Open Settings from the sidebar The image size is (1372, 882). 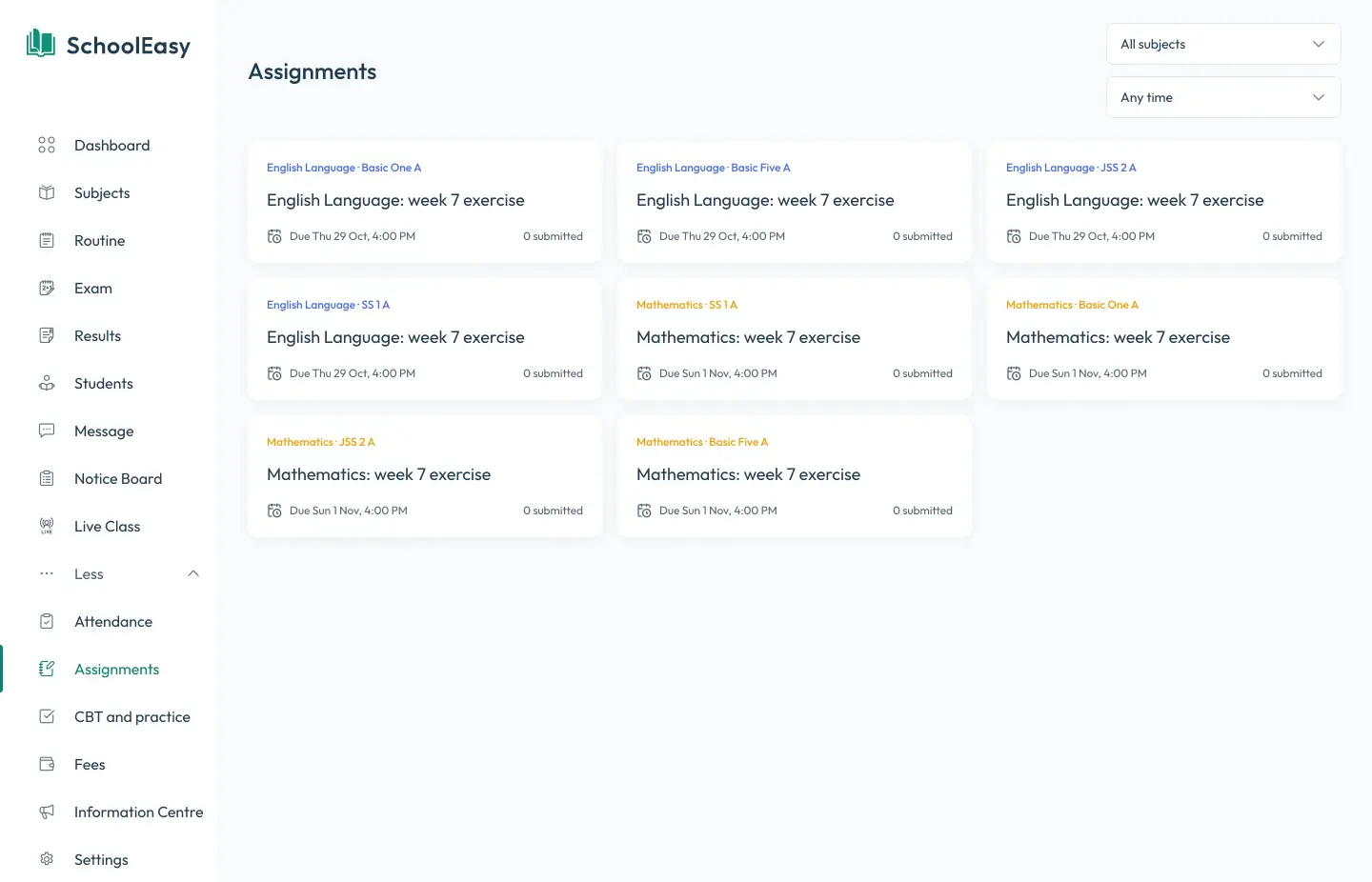click(101, 859)
